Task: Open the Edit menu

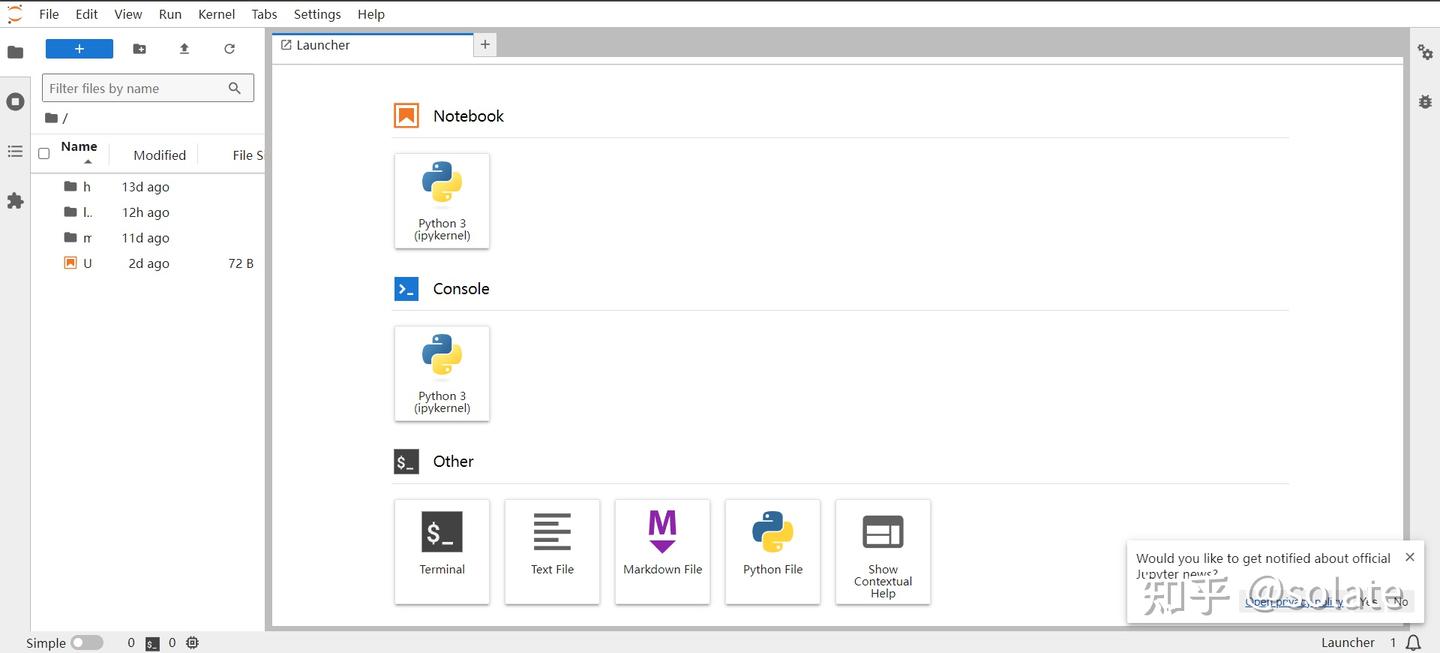Action: (x=87, y=14)
